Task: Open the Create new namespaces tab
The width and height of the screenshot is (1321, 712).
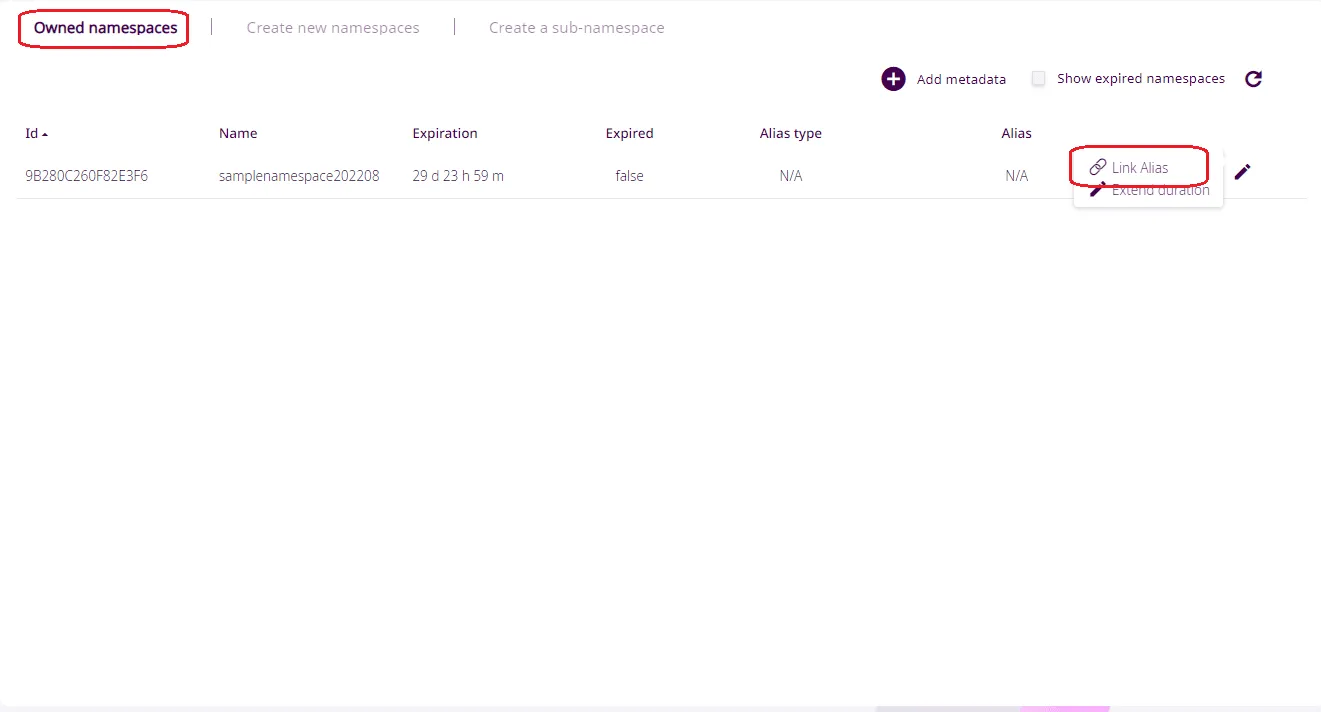Action: tap(333, 28)
